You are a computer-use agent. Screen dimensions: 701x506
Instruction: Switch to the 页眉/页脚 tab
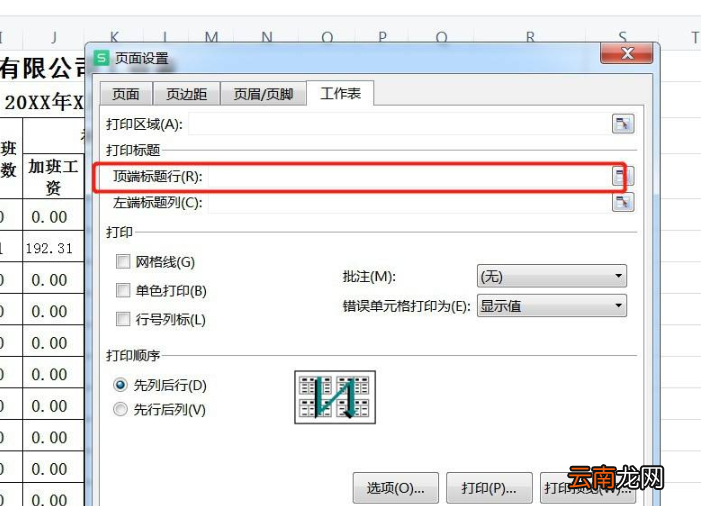263,94
